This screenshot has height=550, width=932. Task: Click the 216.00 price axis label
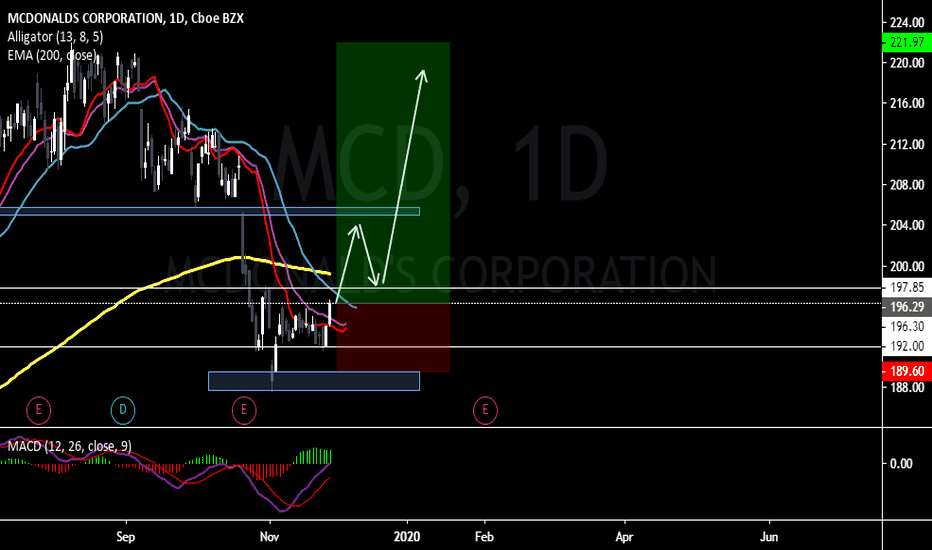click(x=907, y=103)
